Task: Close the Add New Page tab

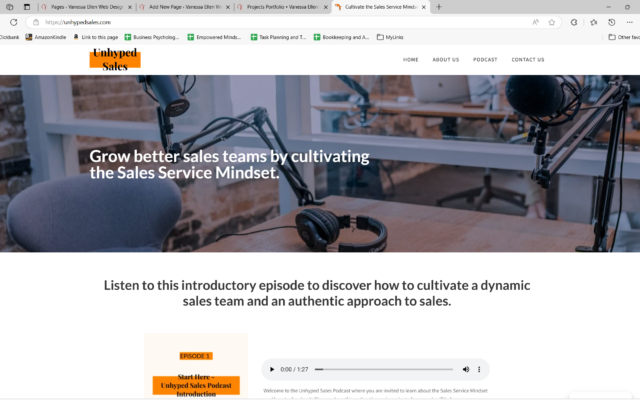Action: pos(228,7)
